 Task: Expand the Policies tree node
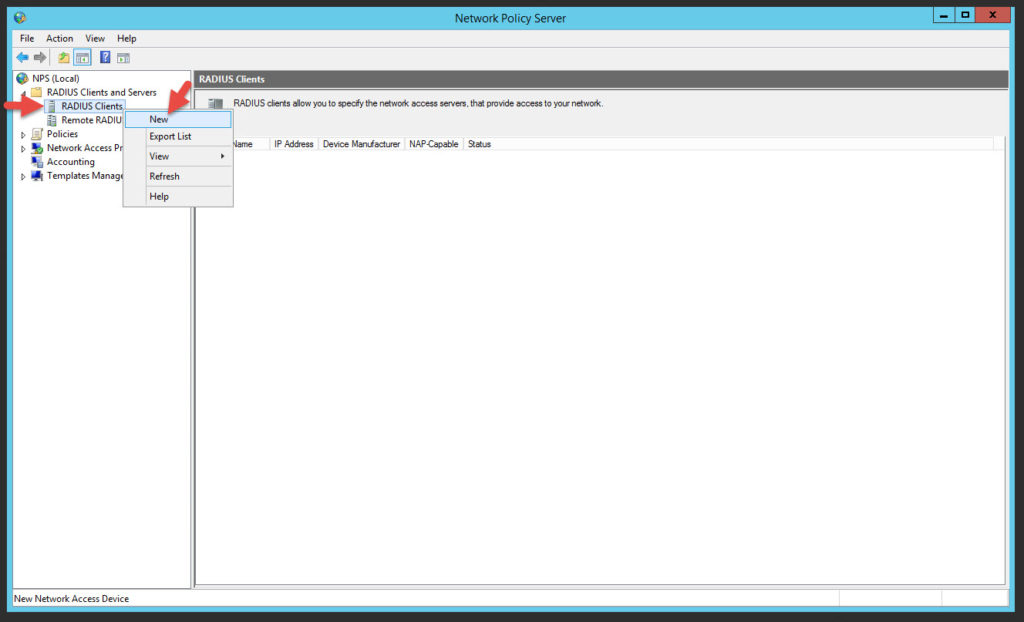pyautogui.click(x=23, y=135)
